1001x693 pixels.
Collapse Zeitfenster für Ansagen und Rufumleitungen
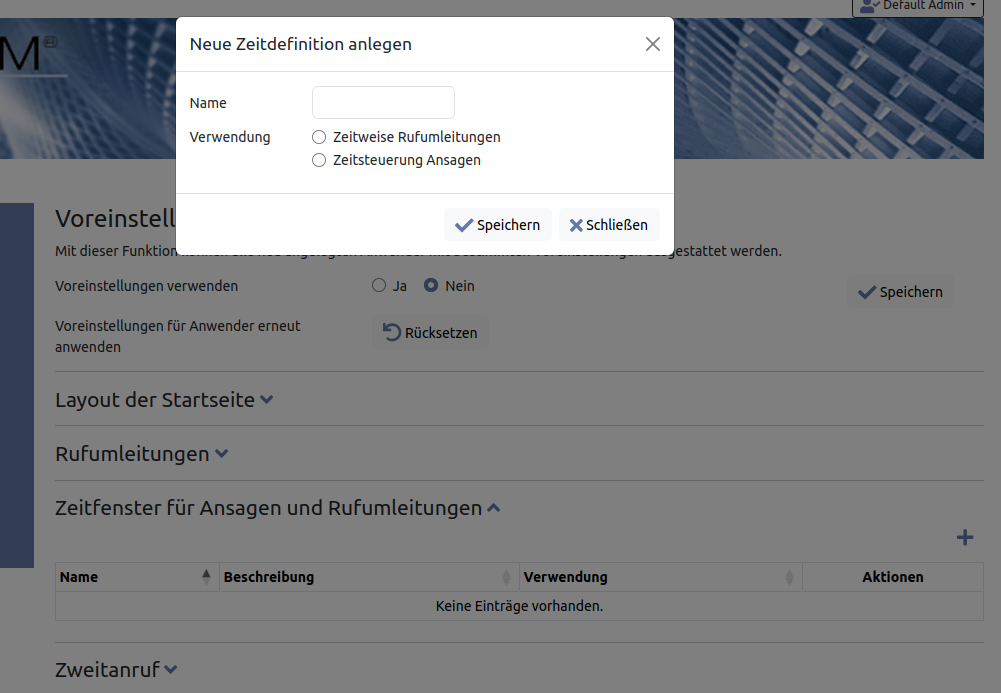click(x=493, y=508)
